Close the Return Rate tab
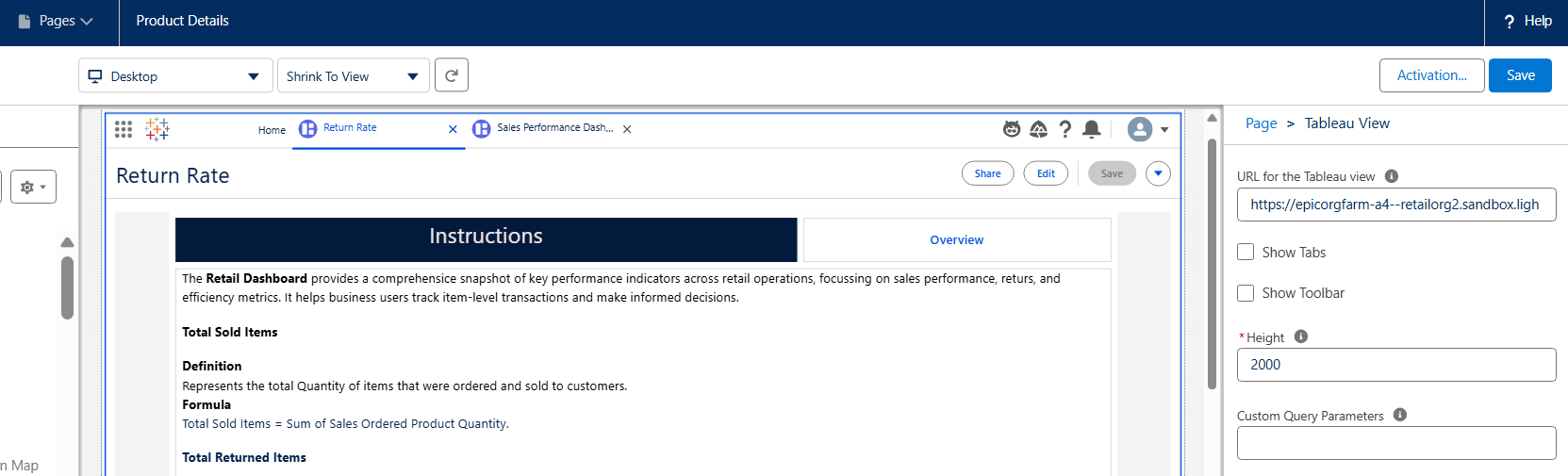 [453, 129]
